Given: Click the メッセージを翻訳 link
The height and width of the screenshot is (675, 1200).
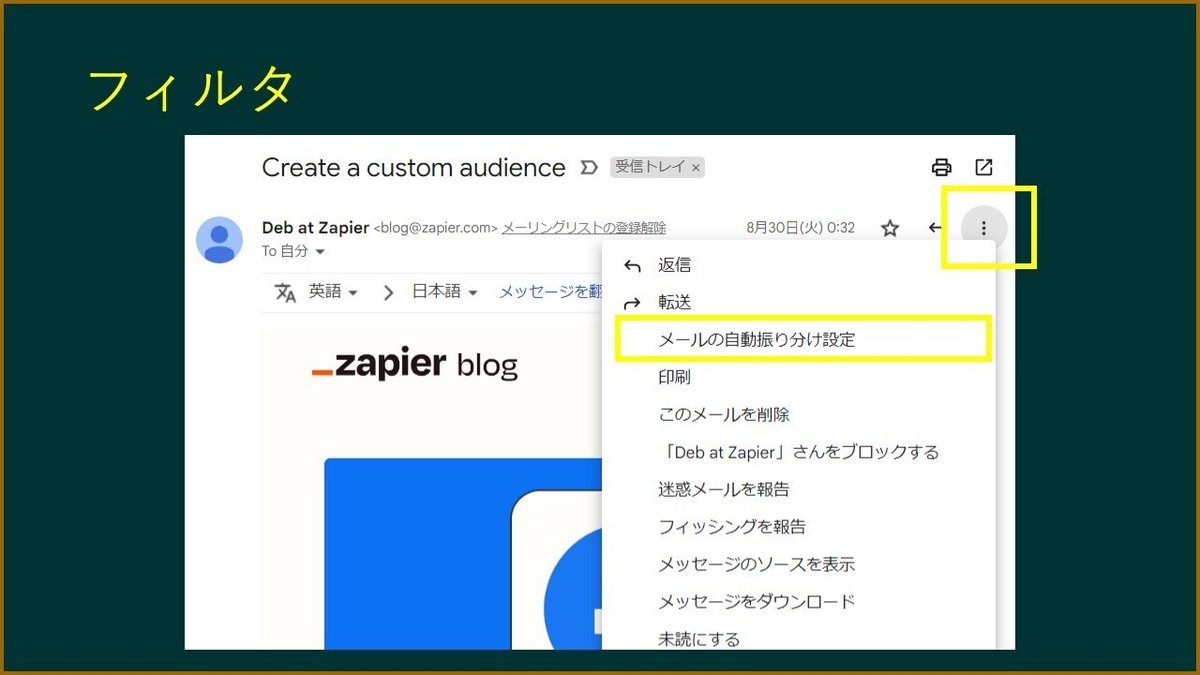Looking at the screenshot, I should (552, 291).
